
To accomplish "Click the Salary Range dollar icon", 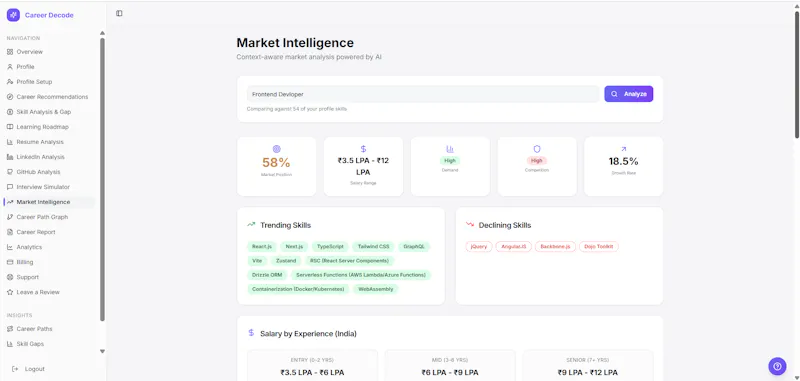I will (363, 149).
